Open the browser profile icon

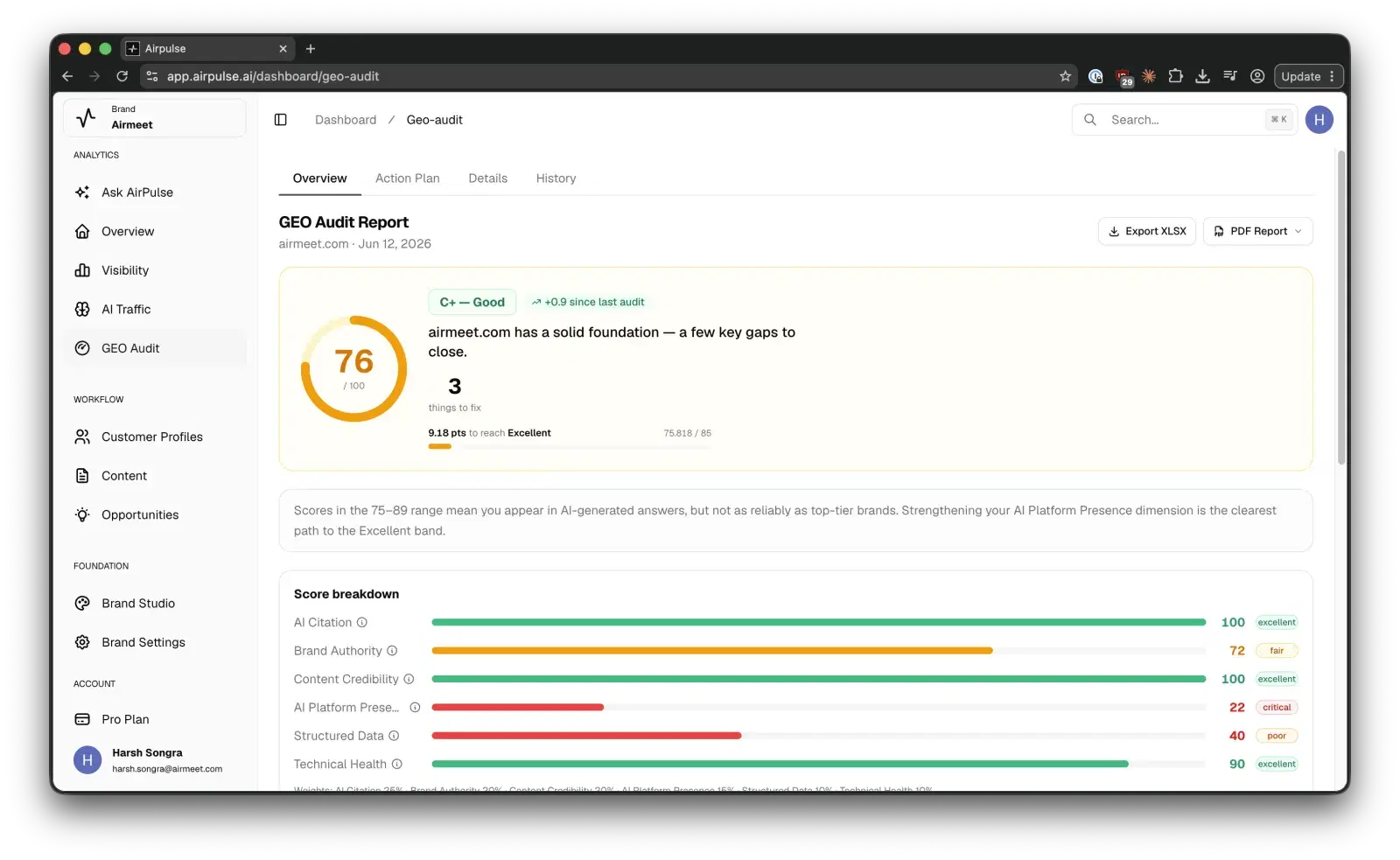[x=1257, y=76]
